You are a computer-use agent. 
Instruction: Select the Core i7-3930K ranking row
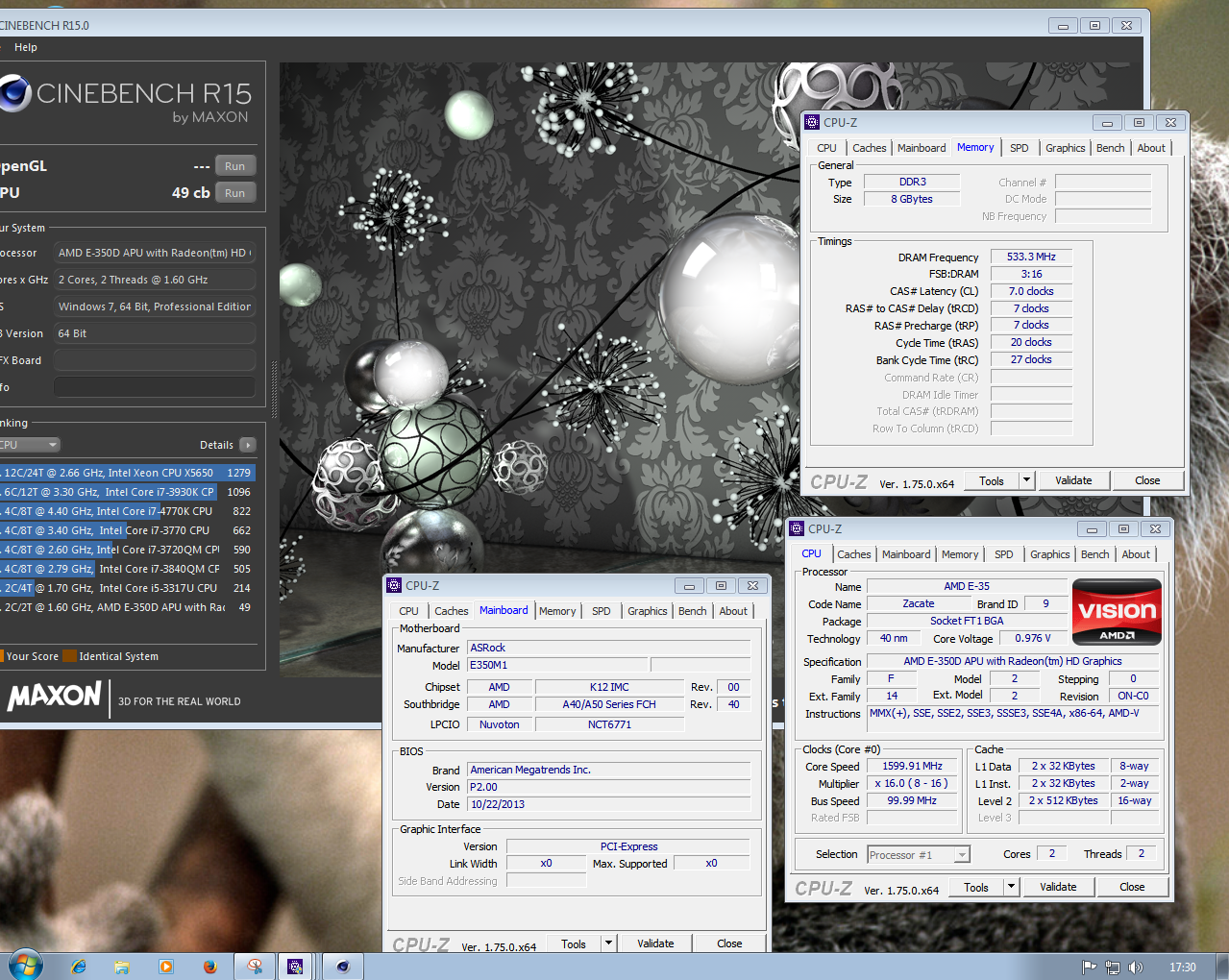[128, 492]
